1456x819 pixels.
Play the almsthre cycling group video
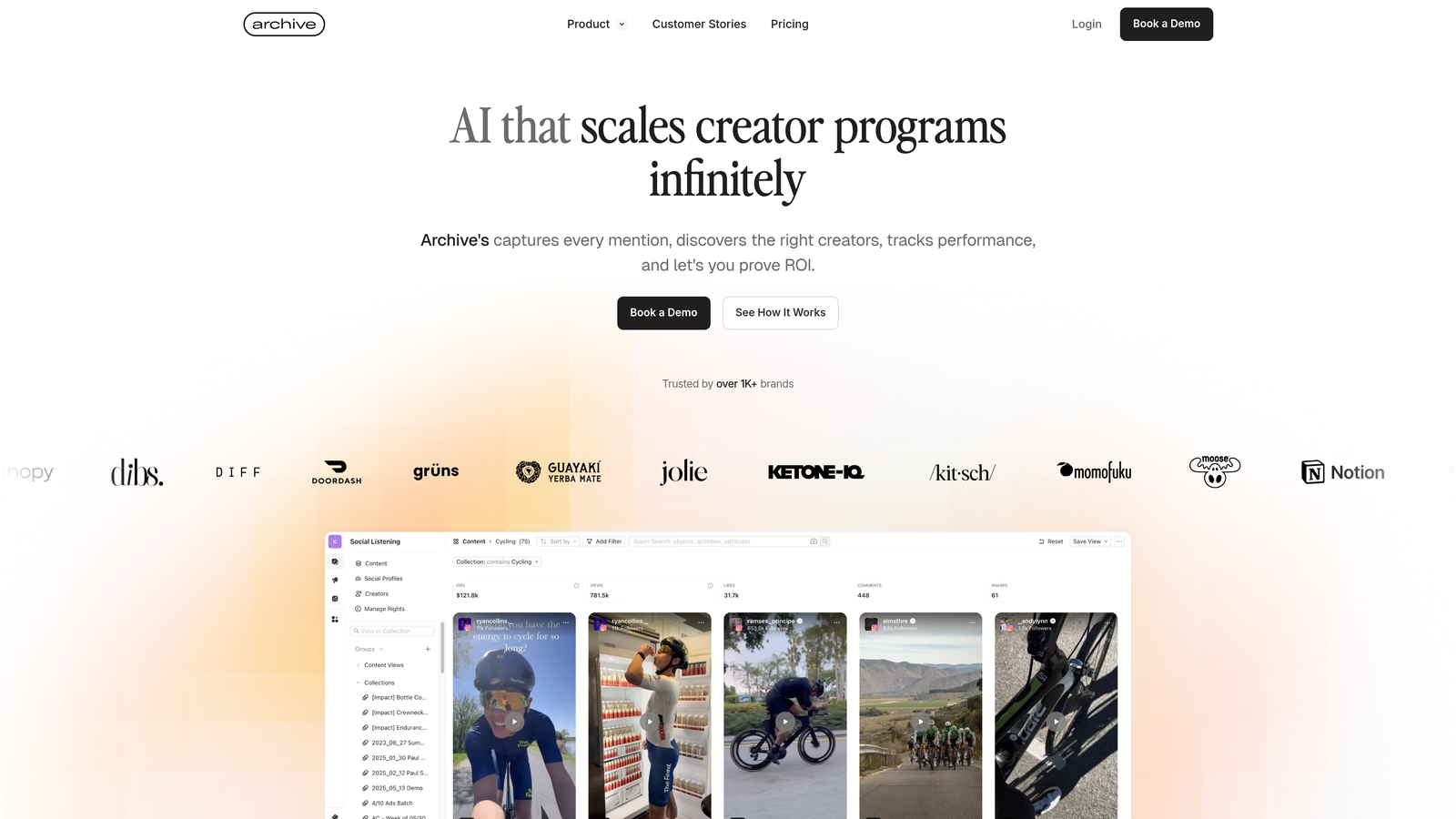[x=921, y=722]
